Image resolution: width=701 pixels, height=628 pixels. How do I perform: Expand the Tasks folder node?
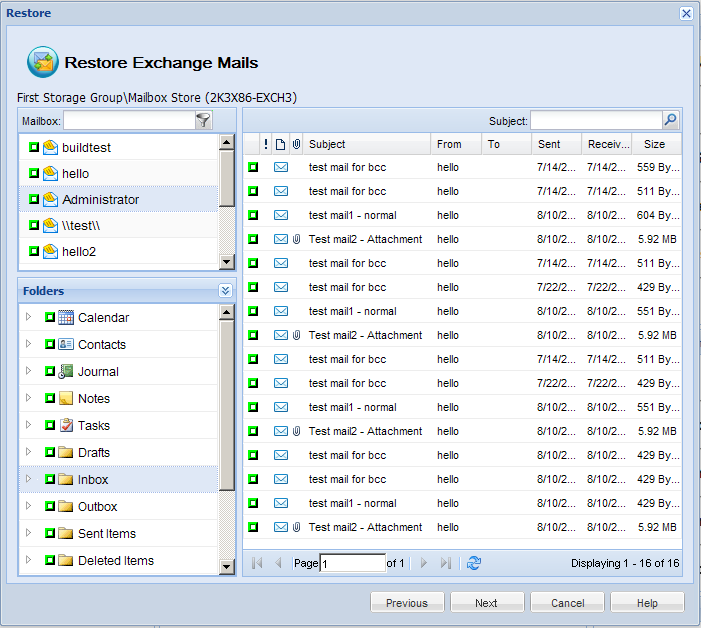click(x=28, y=425)
